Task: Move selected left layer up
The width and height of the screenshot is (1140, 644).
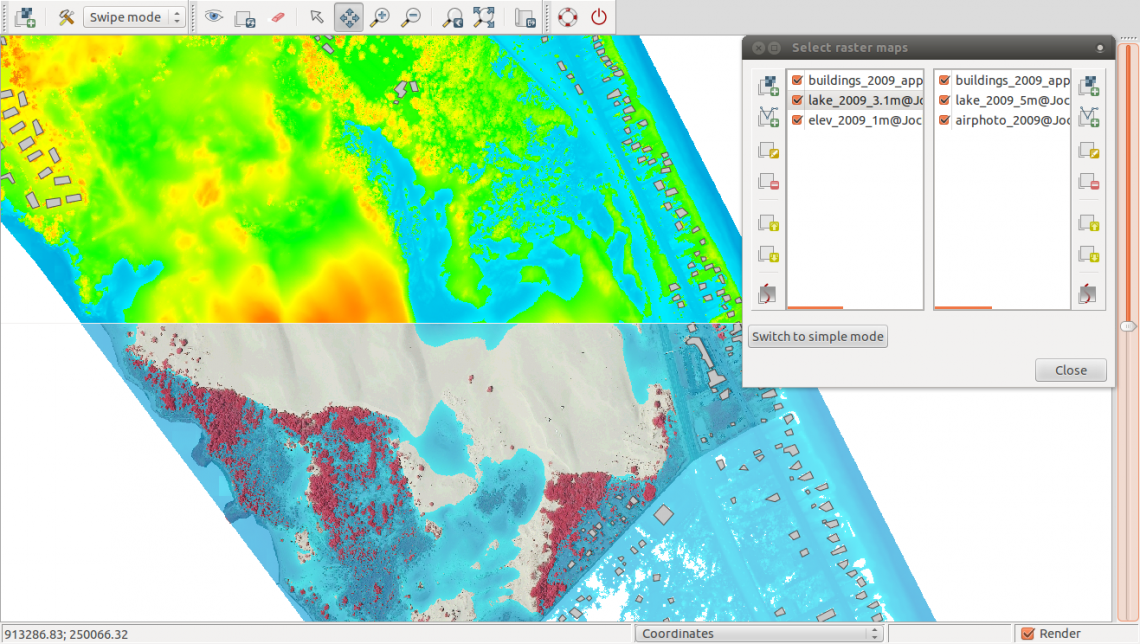Action: tap(768, 223)
